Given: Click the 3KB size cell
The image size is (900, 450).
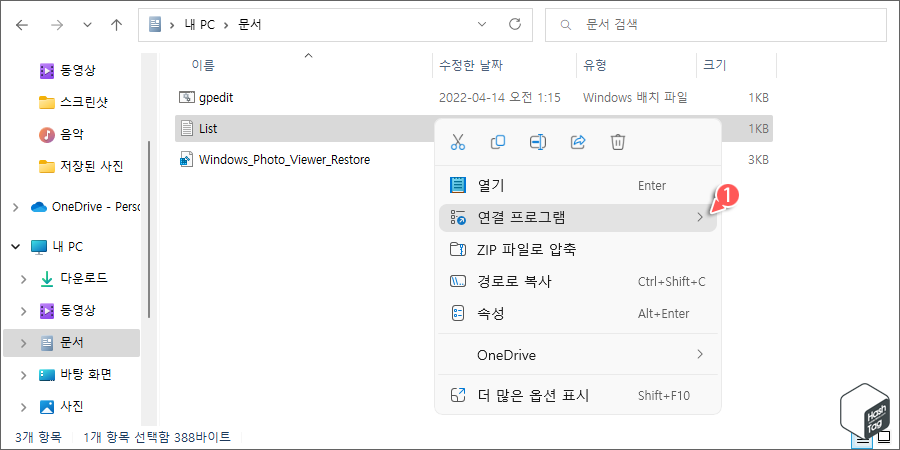Looking at the screenshot, I should (x=758, y=160).
